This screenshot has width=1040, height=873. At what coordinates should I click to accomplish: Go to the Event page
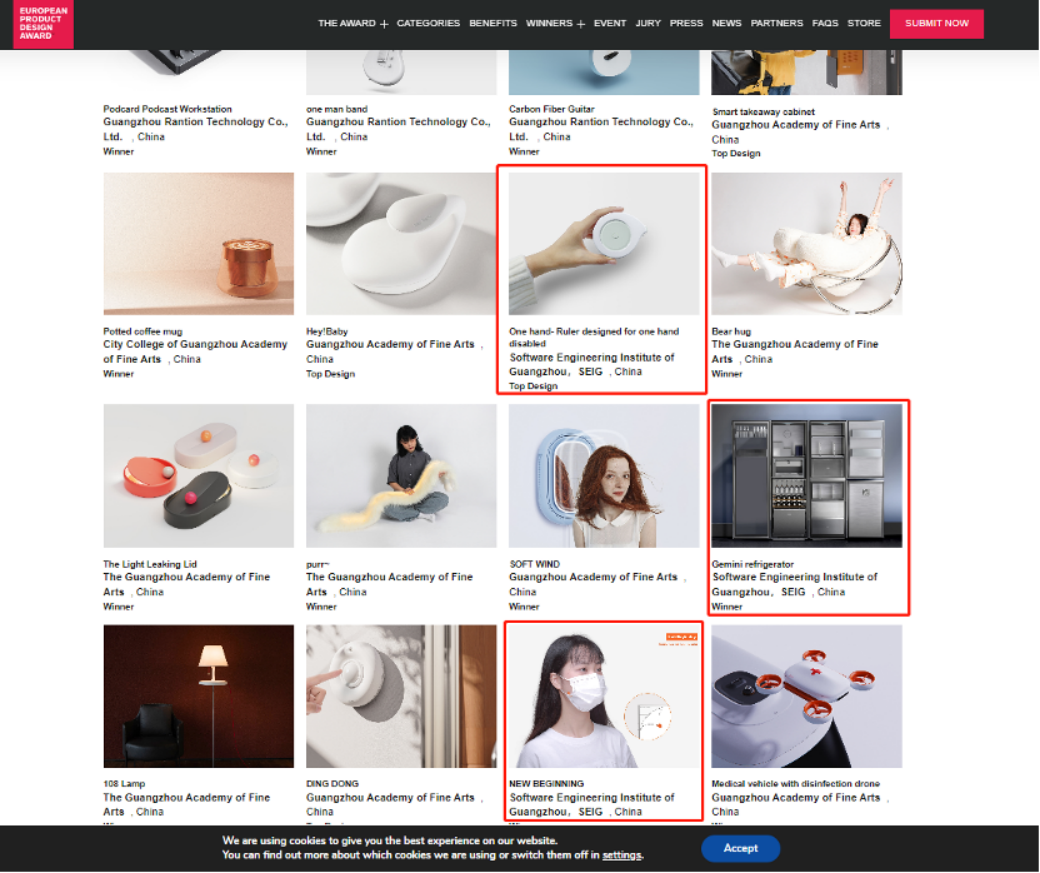[610, 23]
